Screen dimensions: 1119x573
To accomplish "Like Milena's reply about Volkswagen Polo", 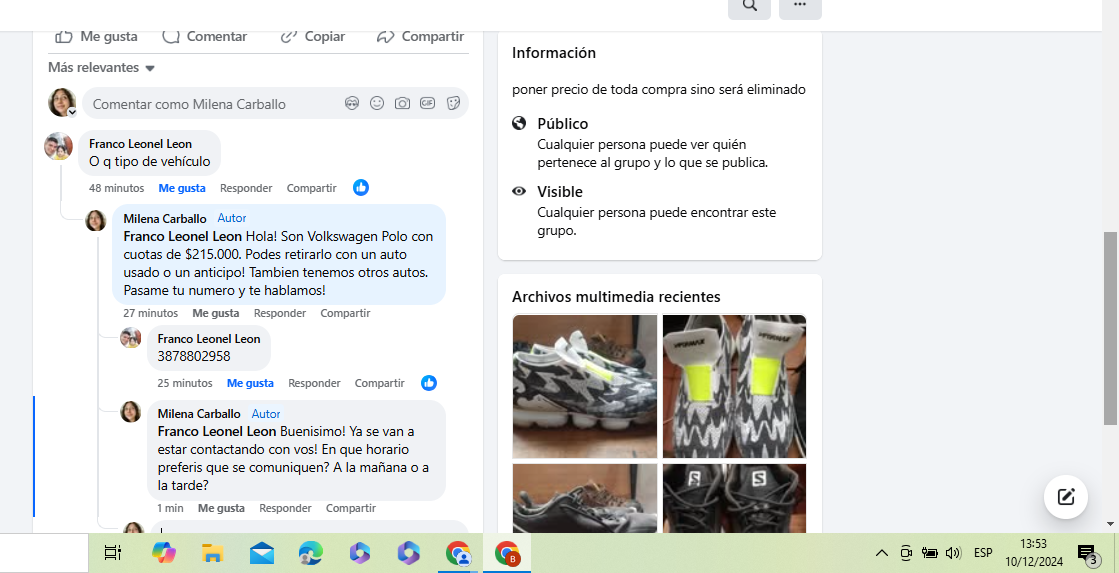I will tap(215, 313).
